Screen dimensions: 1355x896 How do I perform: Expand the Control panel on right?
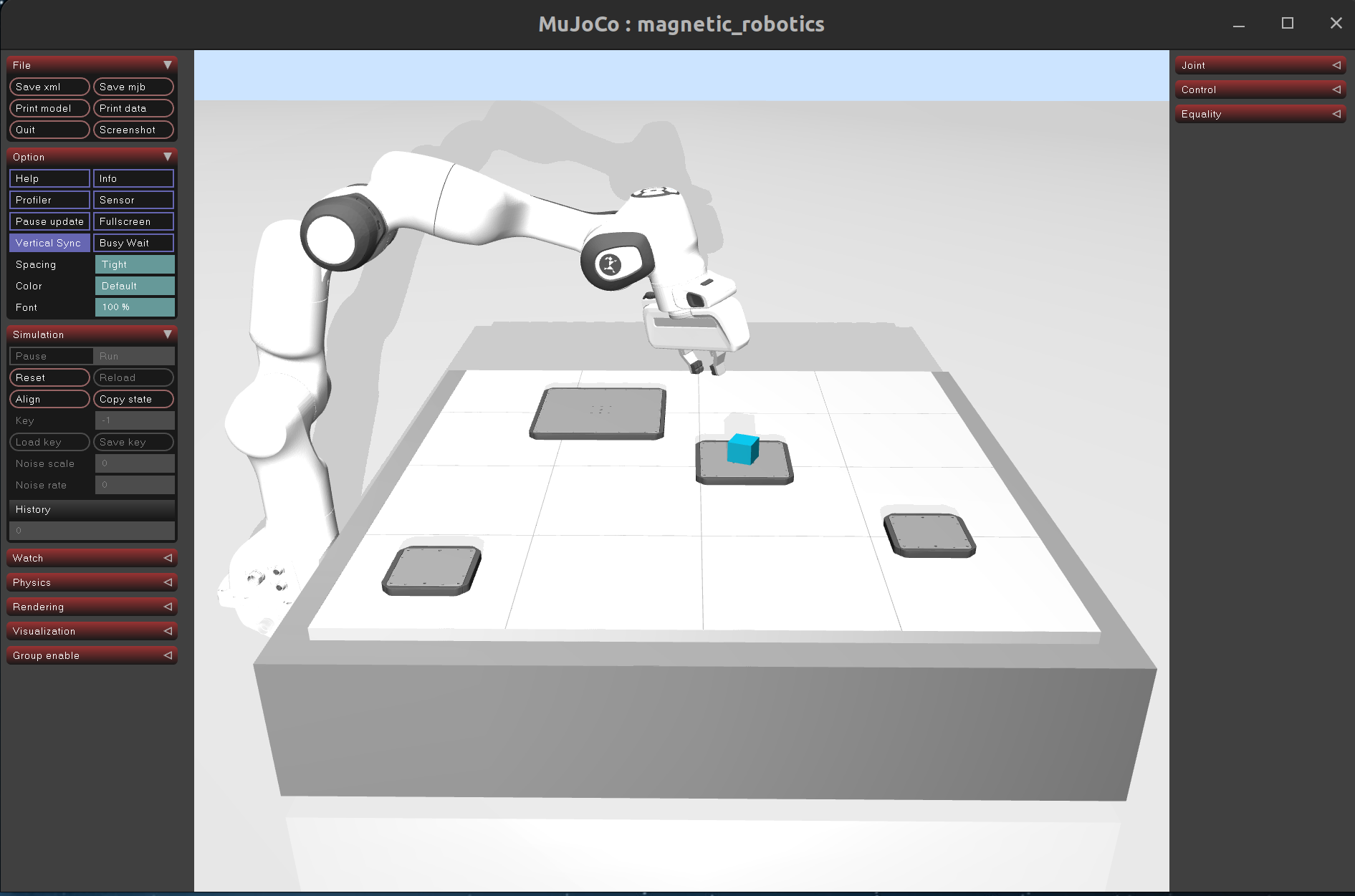1260,90
